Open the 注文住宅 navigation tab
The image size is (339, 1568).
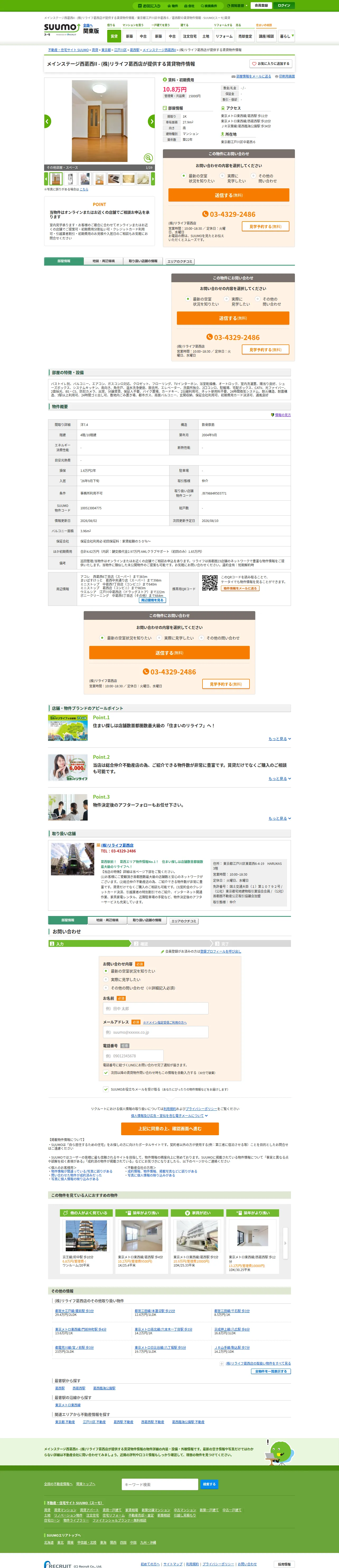pos(190,36)
